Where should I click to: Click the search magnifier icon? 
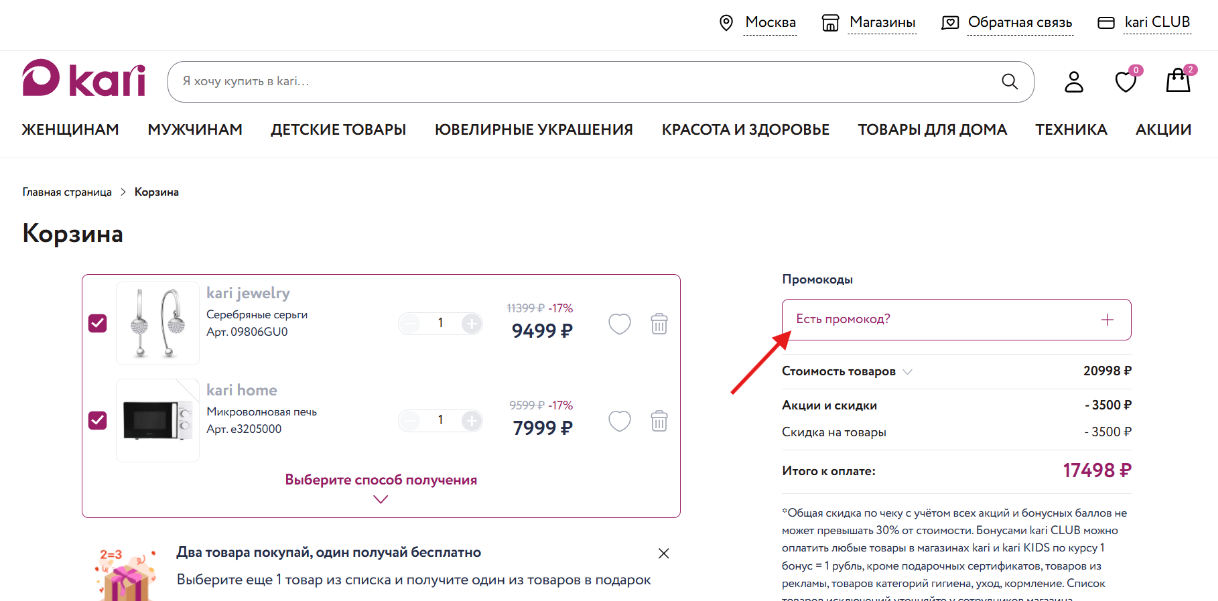tap(1010, 81)
